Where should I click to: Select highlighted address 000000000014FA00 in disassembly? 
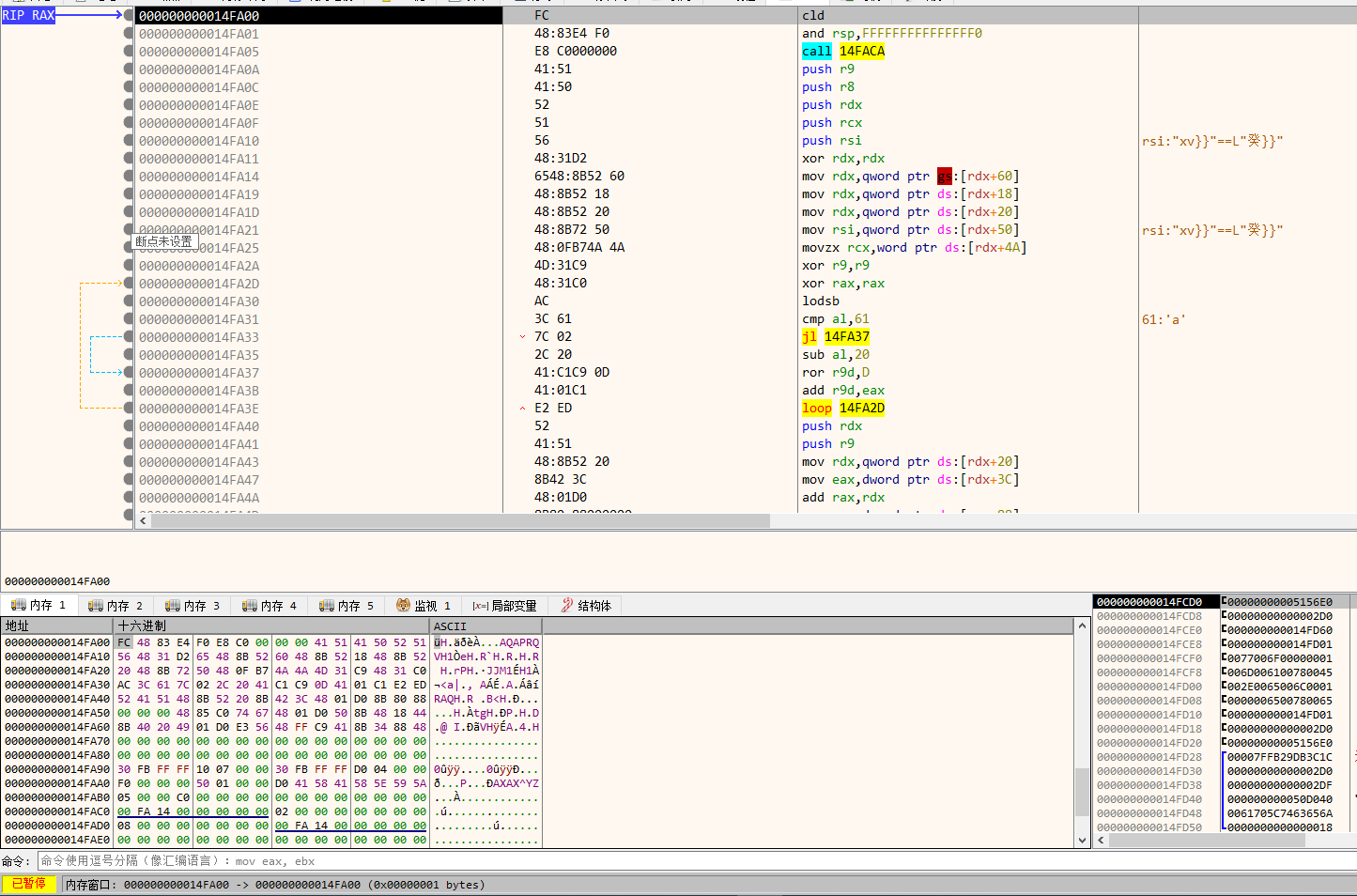coord(199,16)
